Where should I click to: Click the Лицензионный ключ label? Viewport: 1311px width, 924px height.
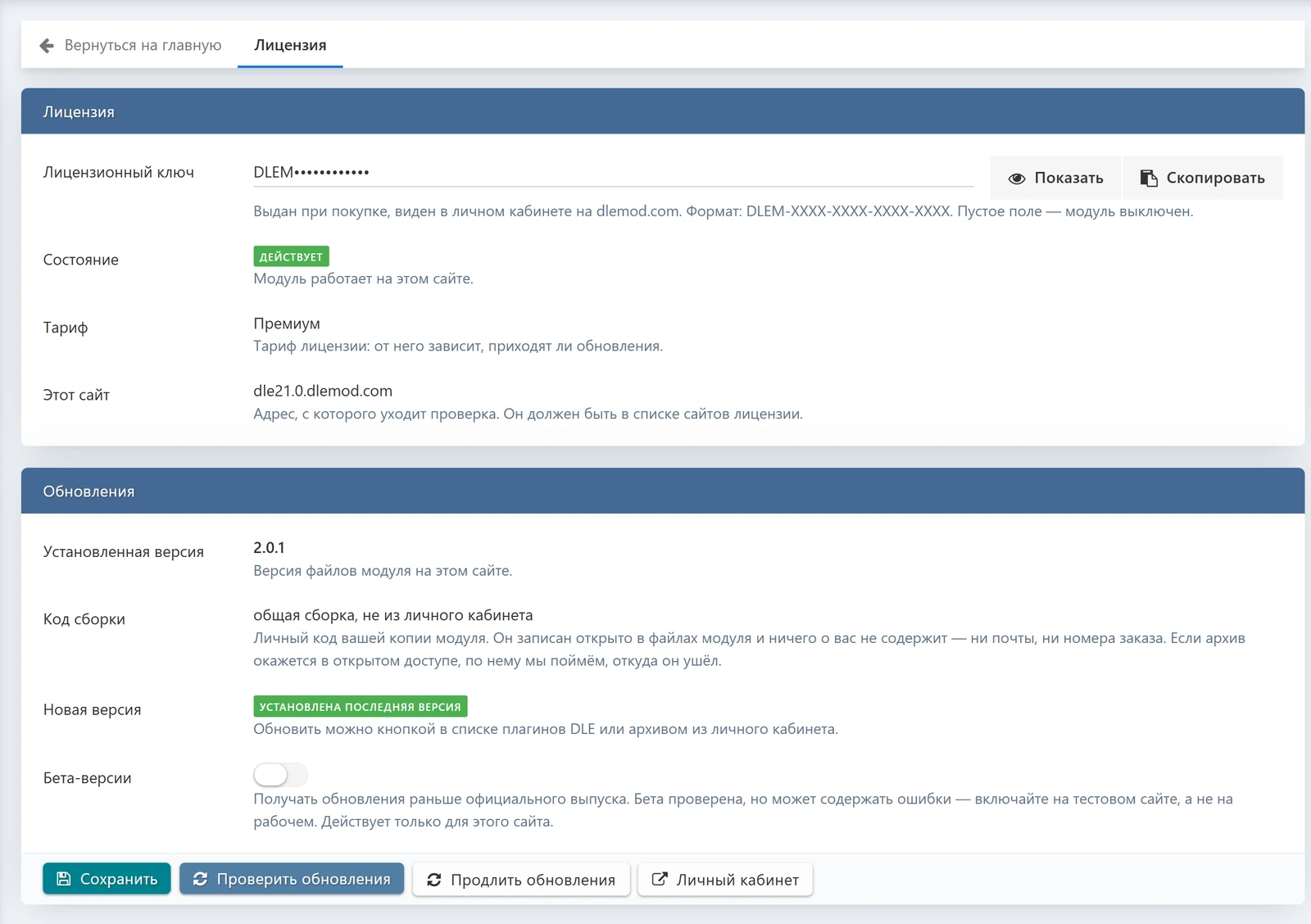click(x=119, y=172)
